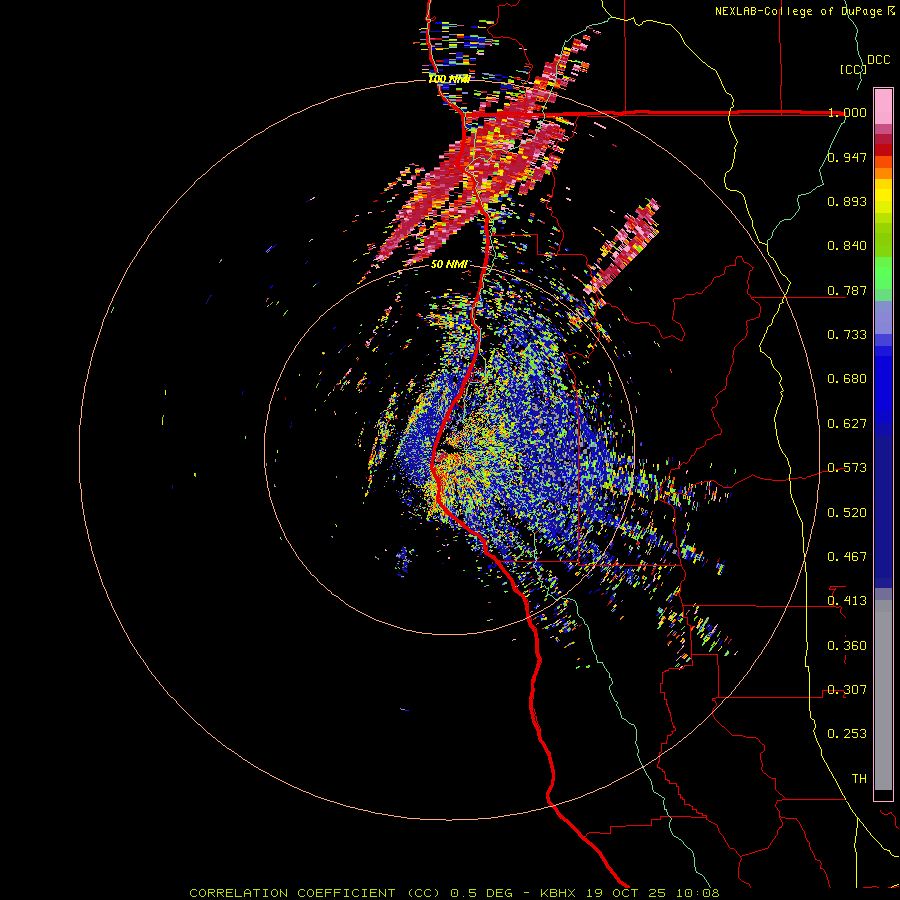Screen dimensions: 900x900
Task: Click the 0.733 scale value
Action: point(847,335)
